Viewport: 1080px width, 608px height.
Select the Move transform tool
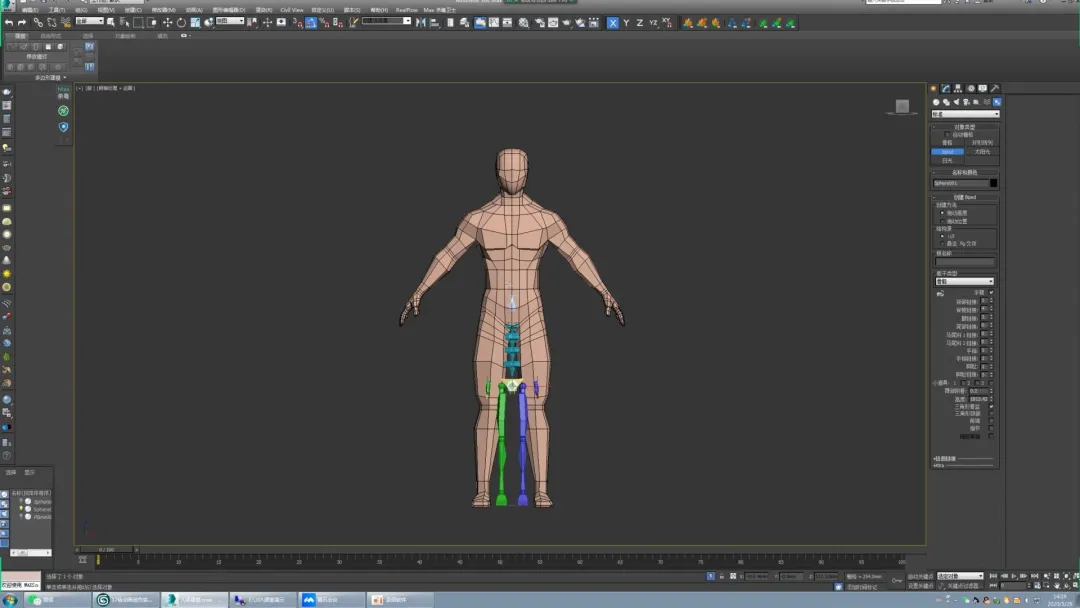click(167, 22)
